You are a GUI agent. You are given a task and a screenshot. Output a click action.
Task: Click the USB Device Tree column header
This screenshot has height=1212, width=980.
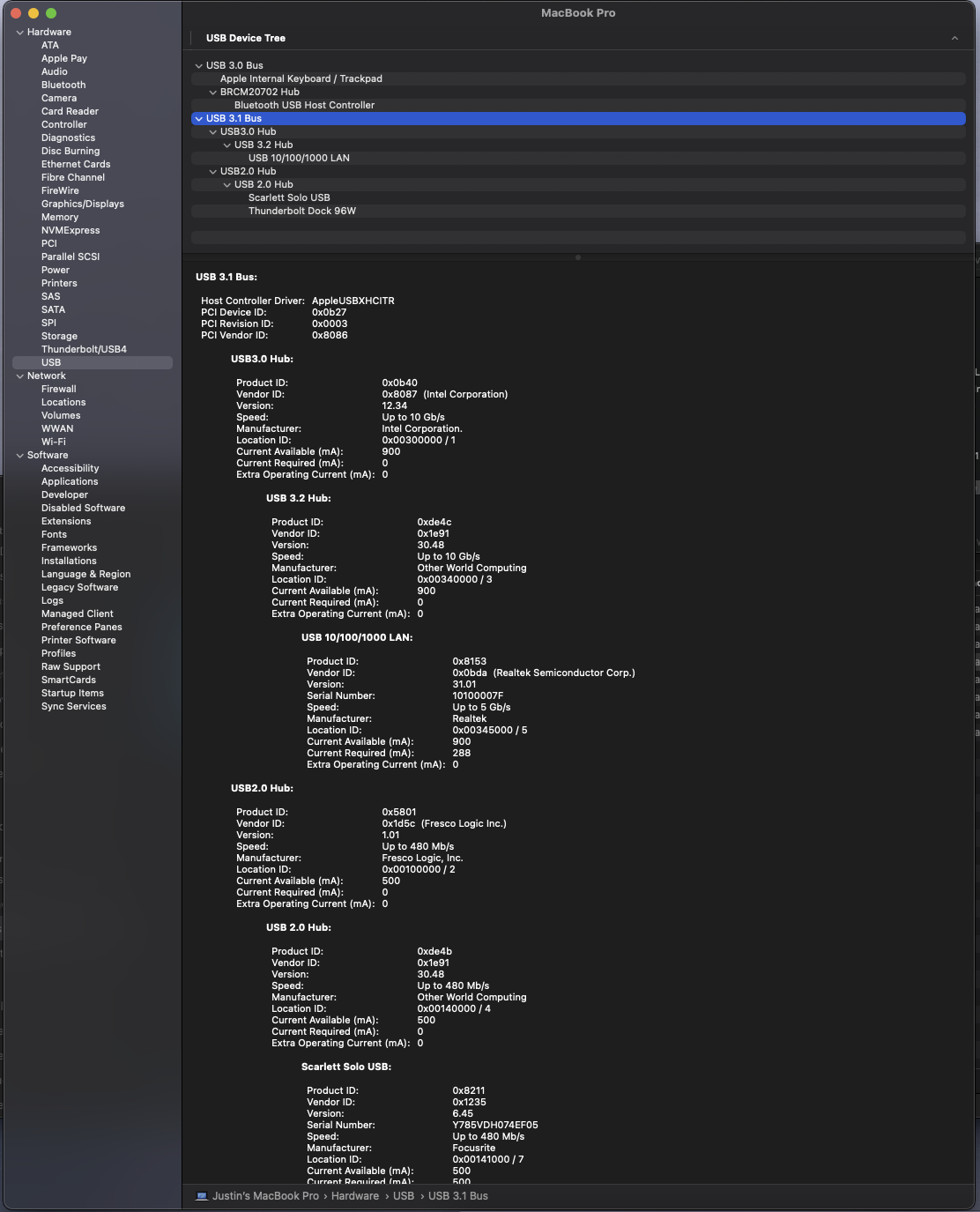(246, 39)
